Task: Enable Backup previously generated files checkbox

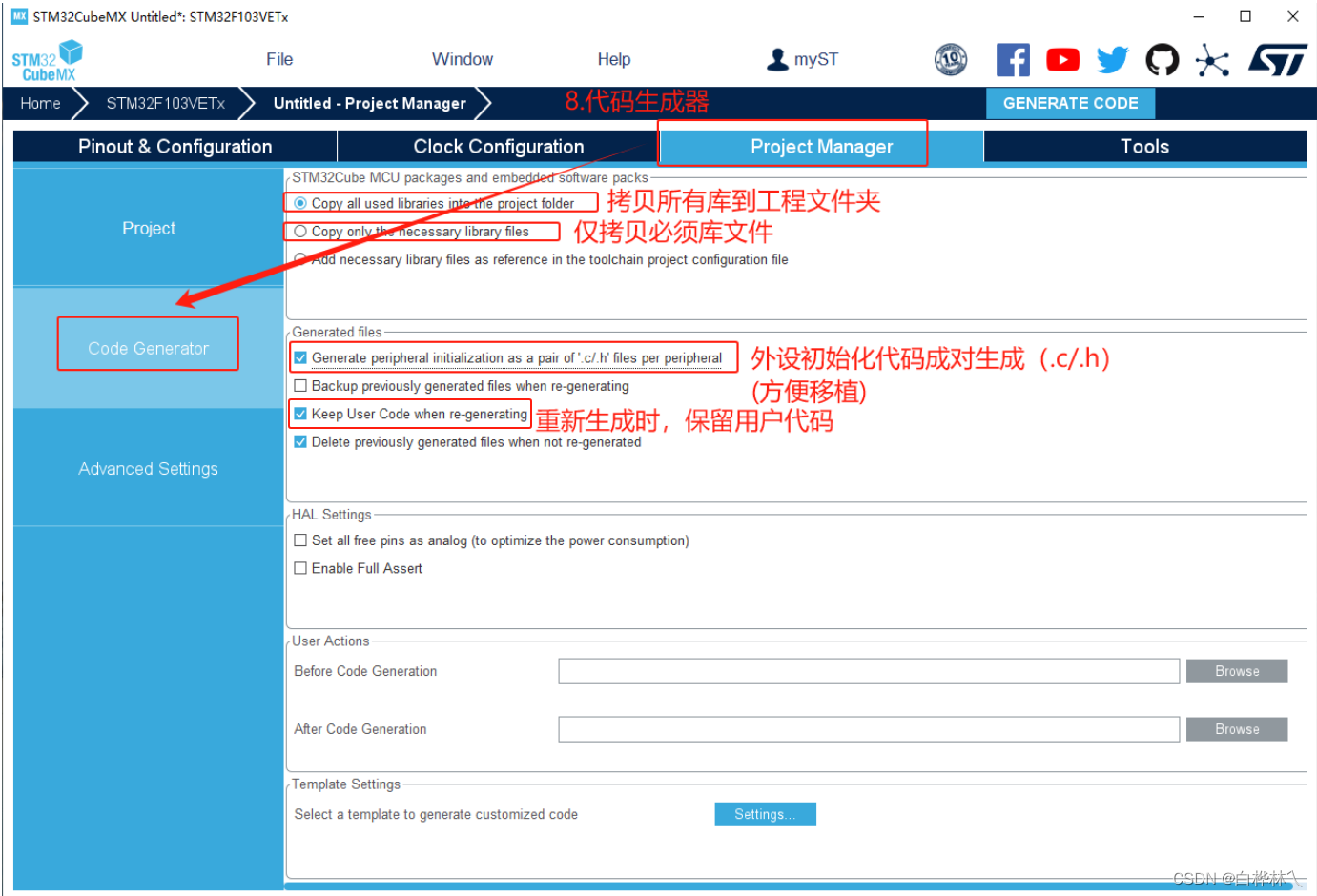Action: coord(300,385)
